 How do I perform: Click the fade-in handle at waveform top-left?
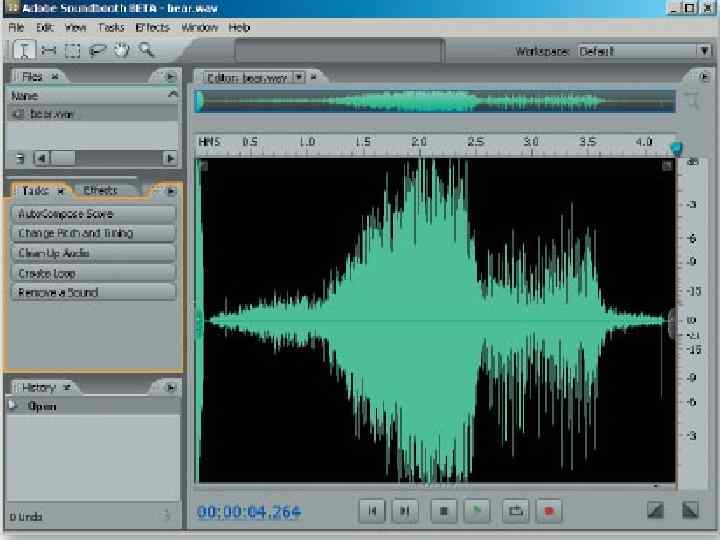[x=204, y=166]
